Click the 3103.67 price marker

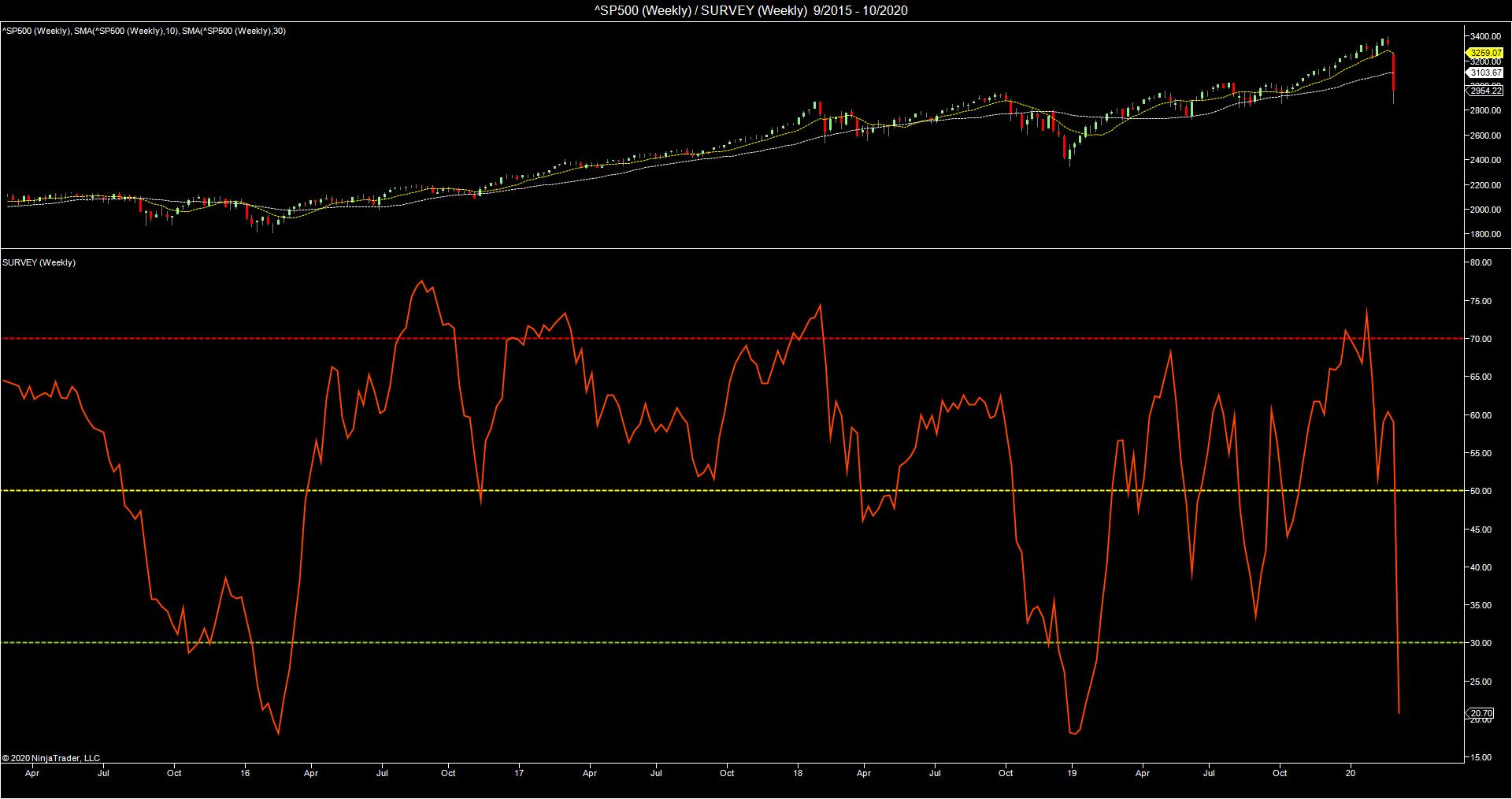click(x=1484, y=72)
